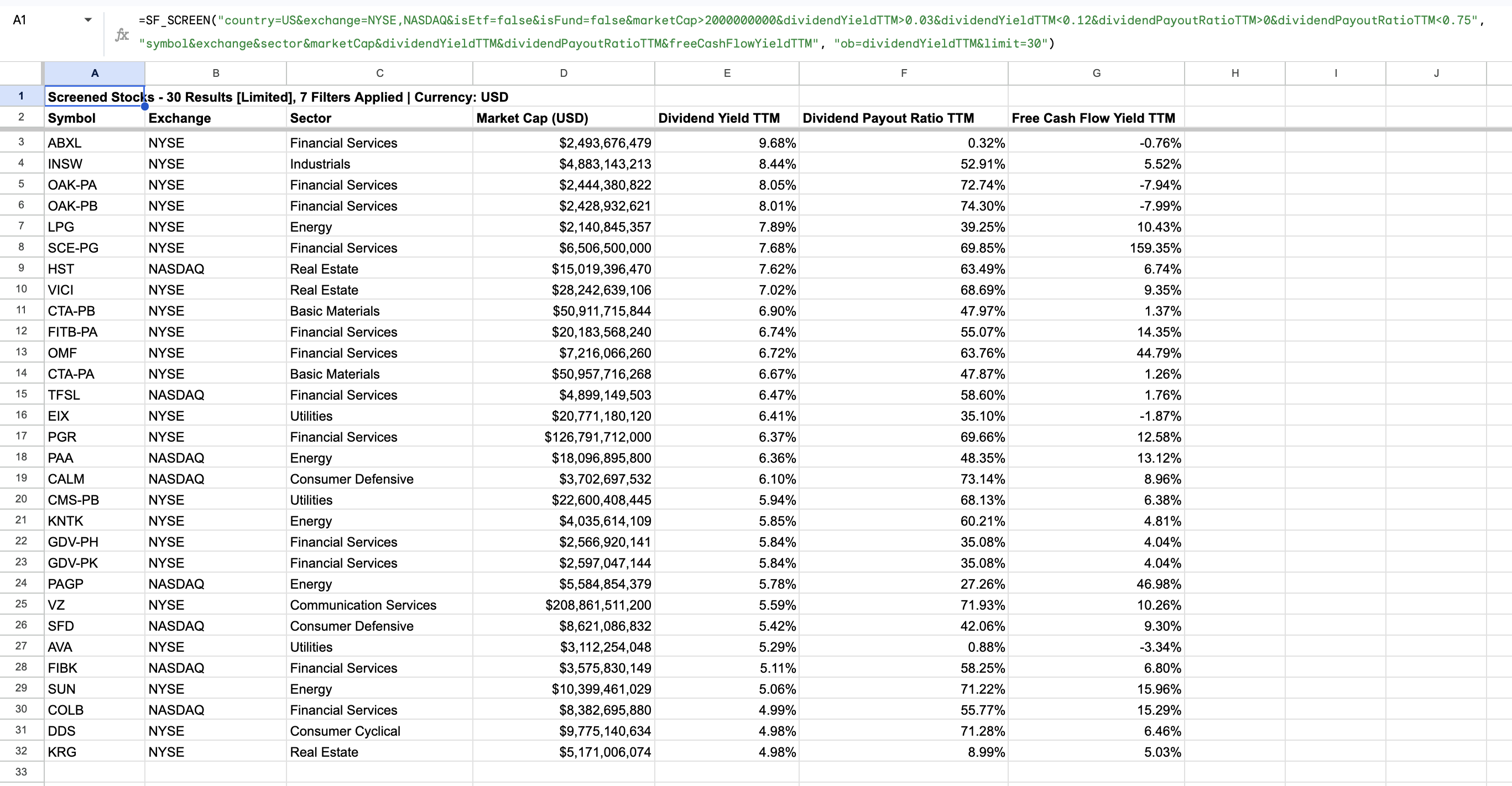The image size is (1512, 786).
Task: Open the Name Box dropdown arrow
Action: (x=88, y=20)
